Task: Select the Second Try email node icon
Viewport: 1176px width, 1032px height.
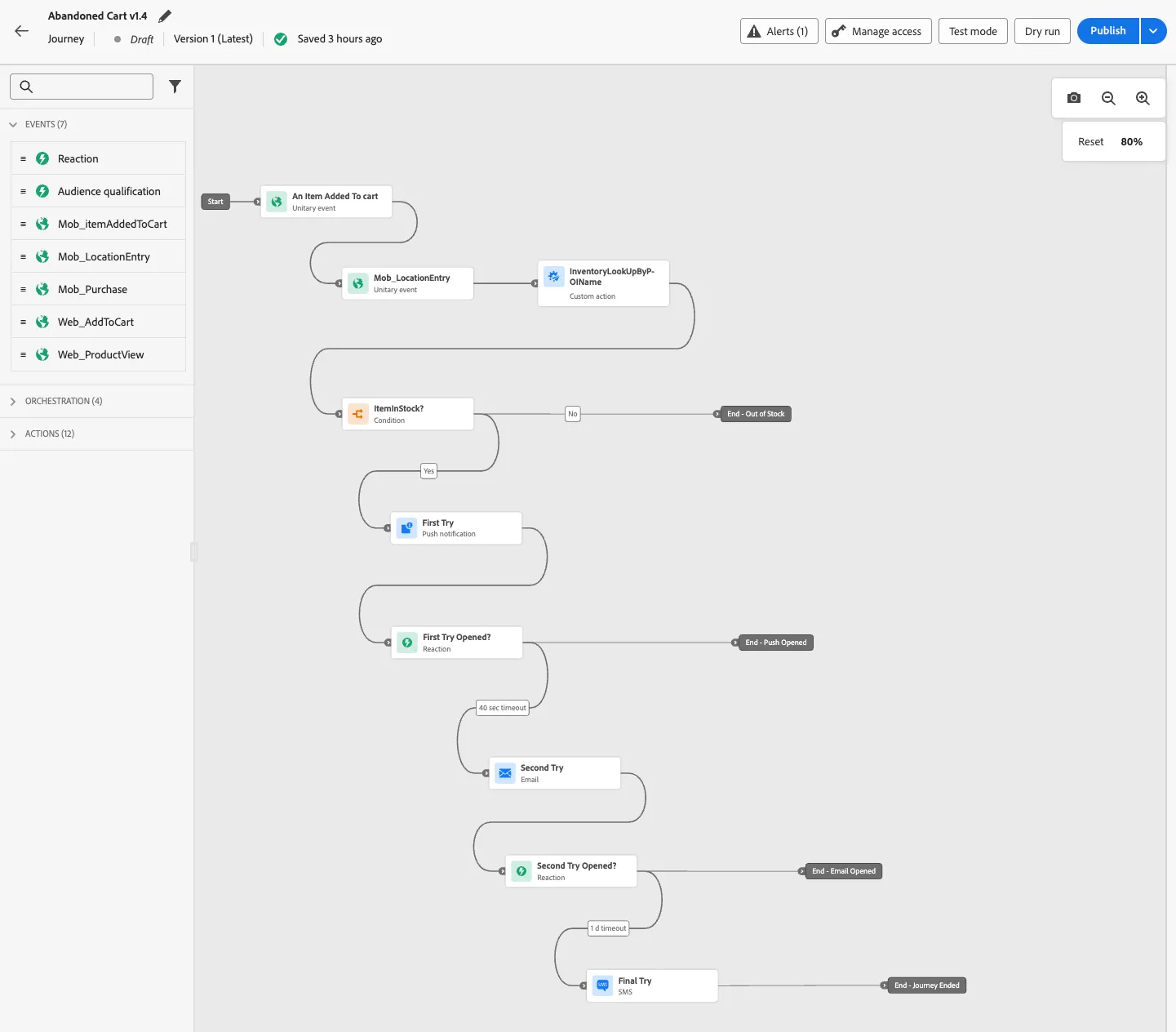Action: coord(505,773)
